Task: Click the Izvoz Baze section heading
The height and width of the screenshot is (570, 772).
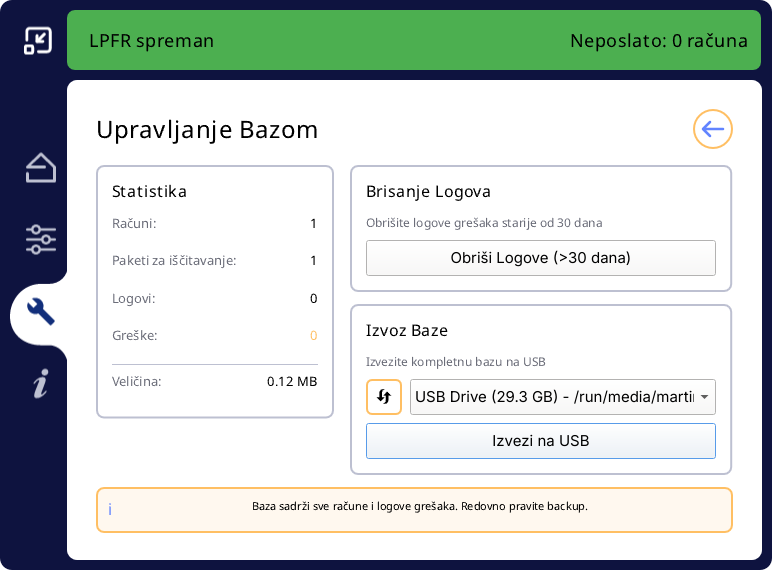Action: [407, 330]
